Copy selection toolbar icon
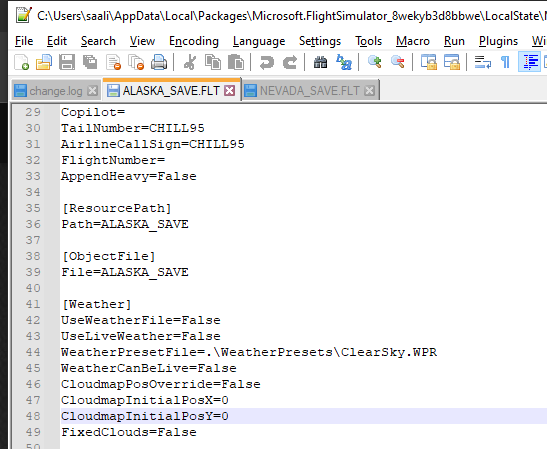 (x=213, y=62)
